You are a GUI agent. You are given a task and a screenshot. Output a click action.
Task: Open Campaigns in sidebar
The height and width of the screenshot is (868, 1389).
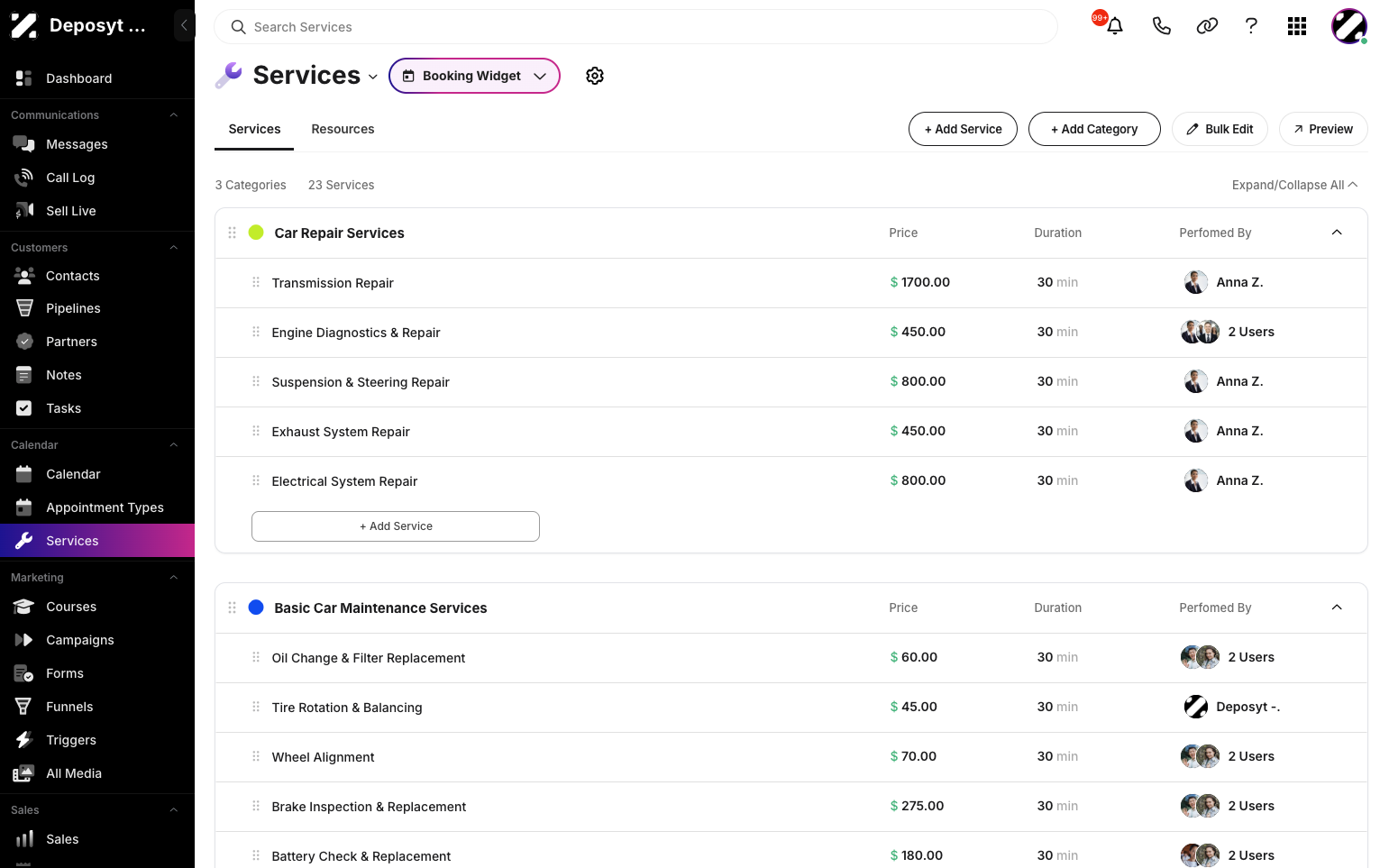(97, 640)
